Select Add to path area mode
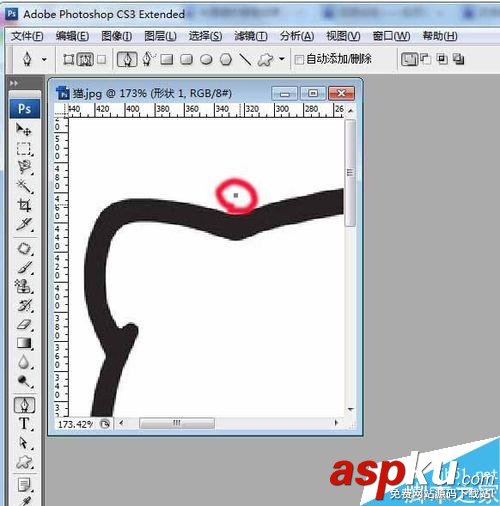The image size is (500, 506). pyautogui.click(x=409, y=60)
